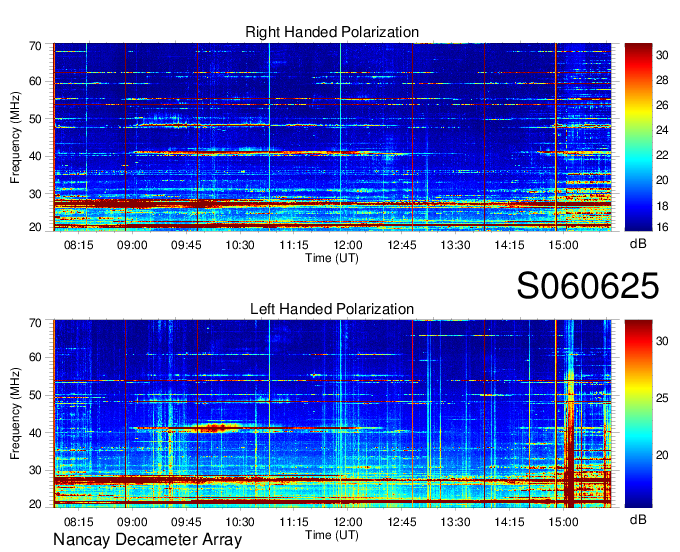
Task: Click the 10:30 tick on the Right Handed plot
Action: click(x=240, y=245)
